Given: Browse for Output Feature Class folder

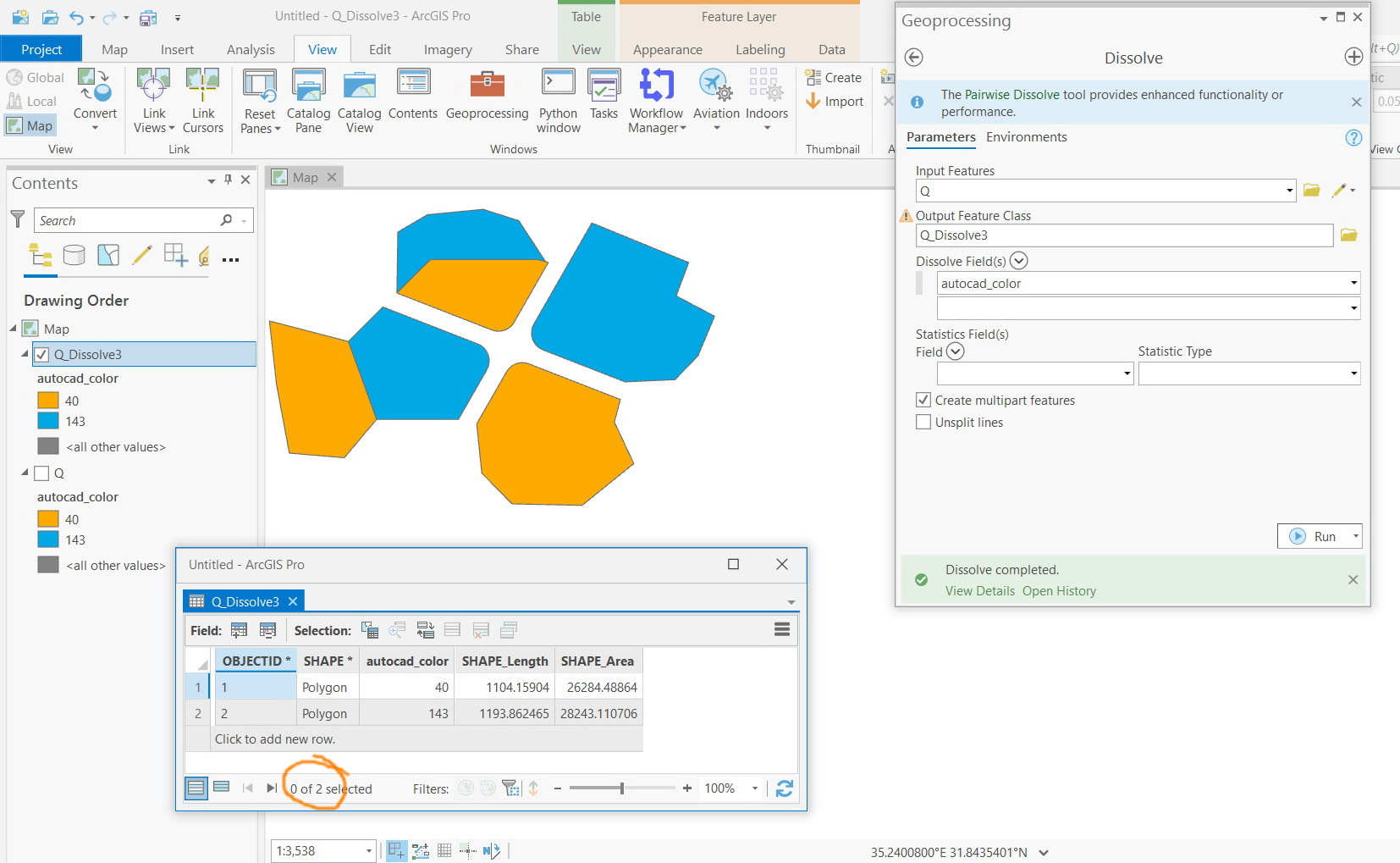Looking at the screenshot, I should pos(1349,235).
